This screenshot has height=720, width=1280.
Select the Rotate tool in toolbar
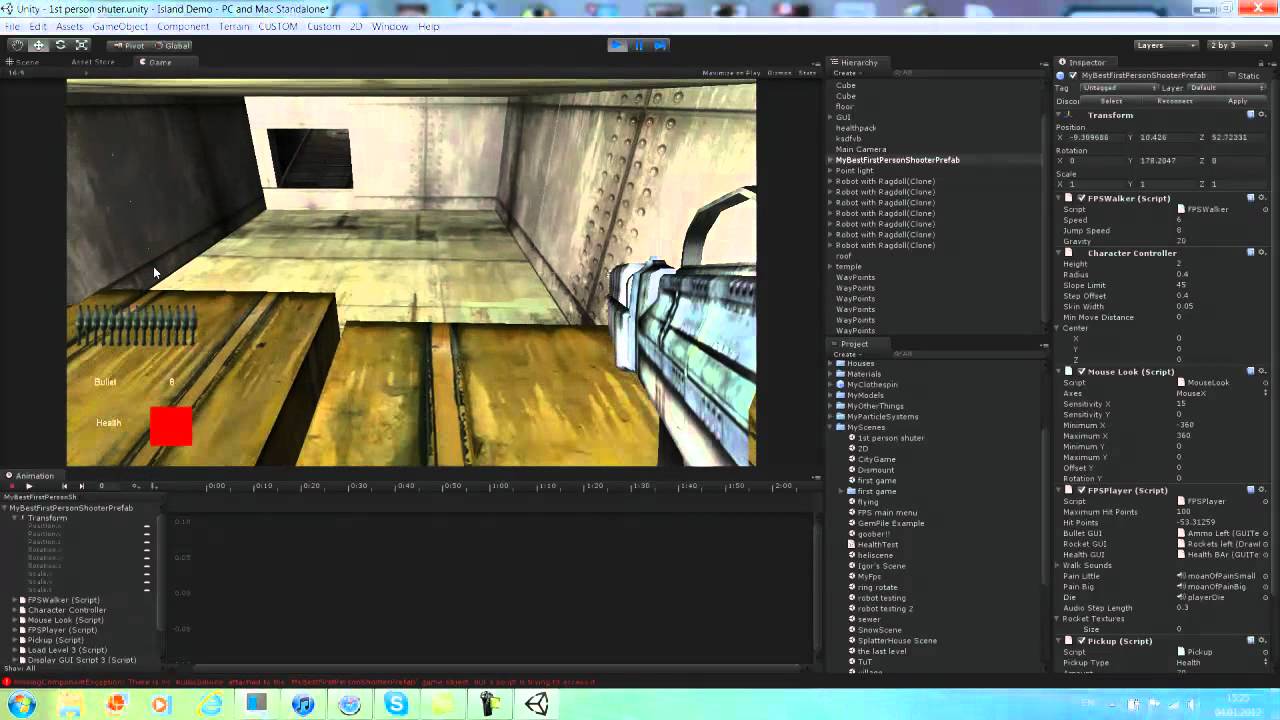point(60,45)
